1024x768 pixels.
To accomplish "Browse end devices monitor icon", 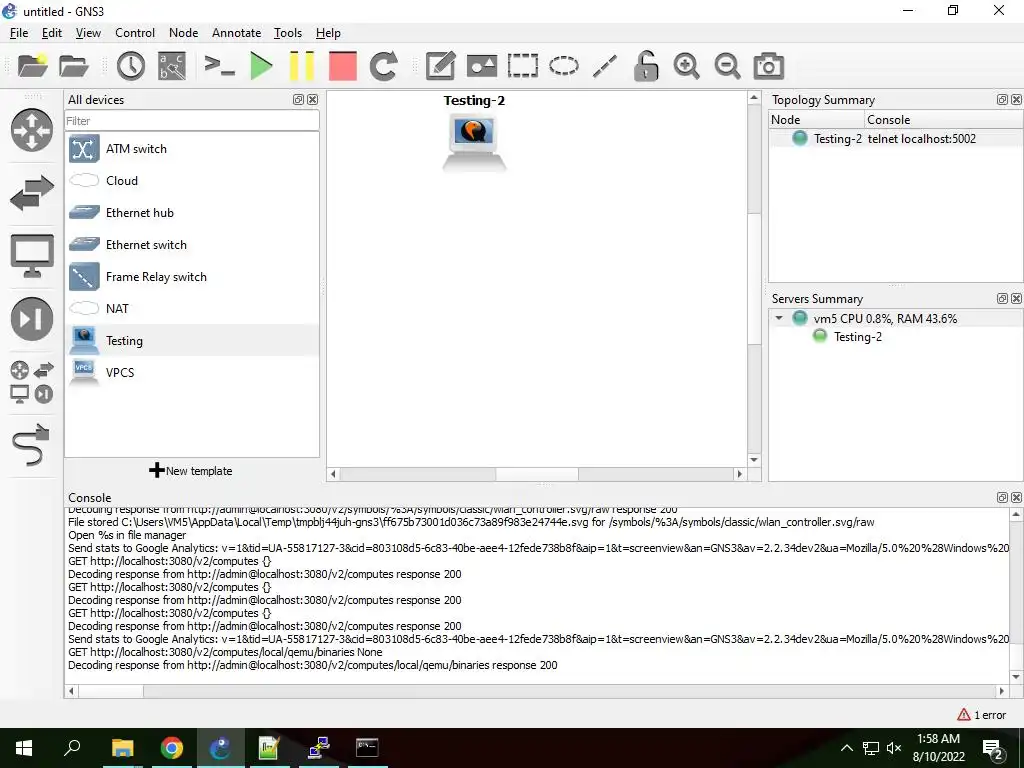I will coord(31,255).
